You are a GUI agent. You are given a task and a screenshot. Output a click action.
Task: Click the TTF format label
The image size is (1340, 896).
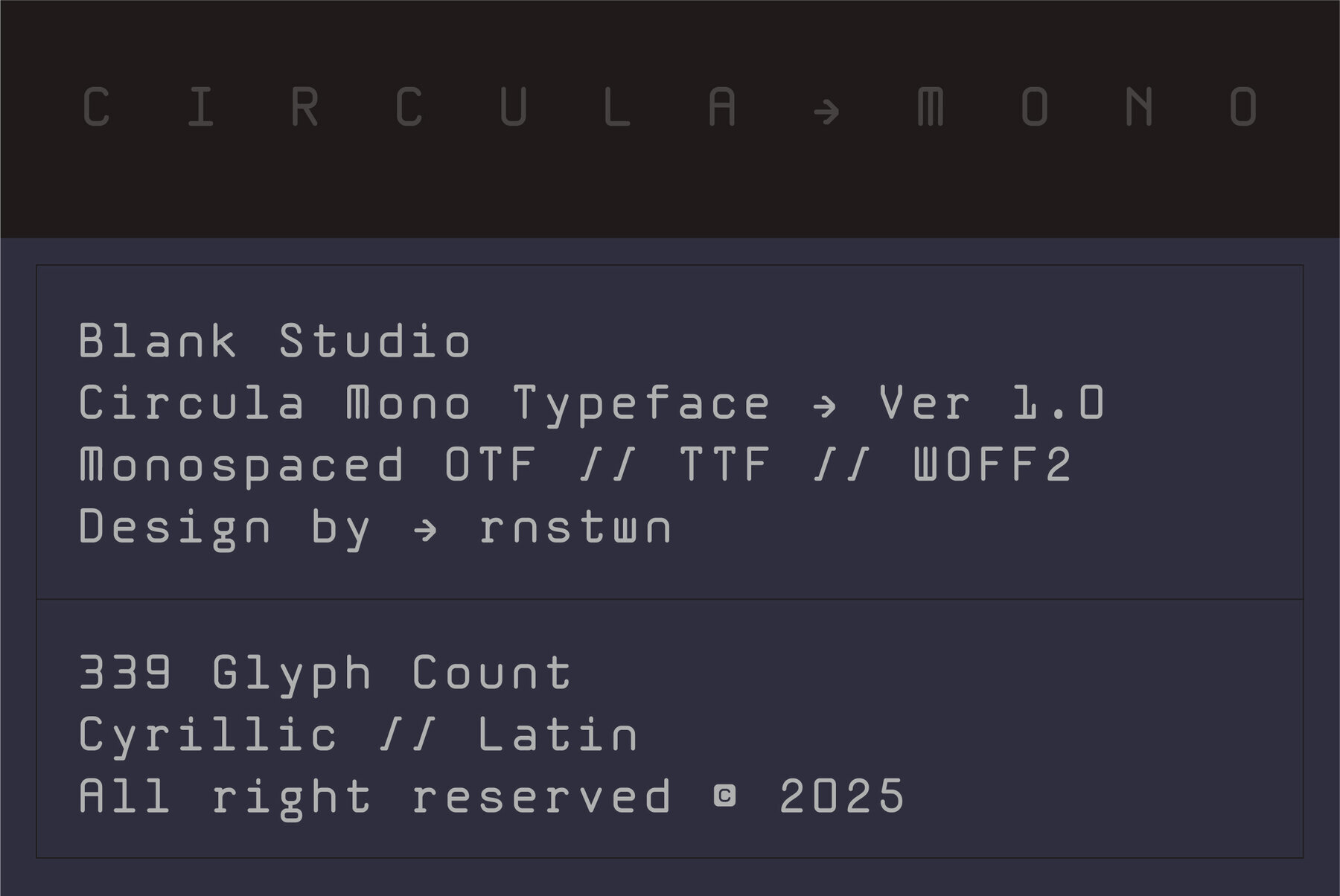(x=724, y=465)
